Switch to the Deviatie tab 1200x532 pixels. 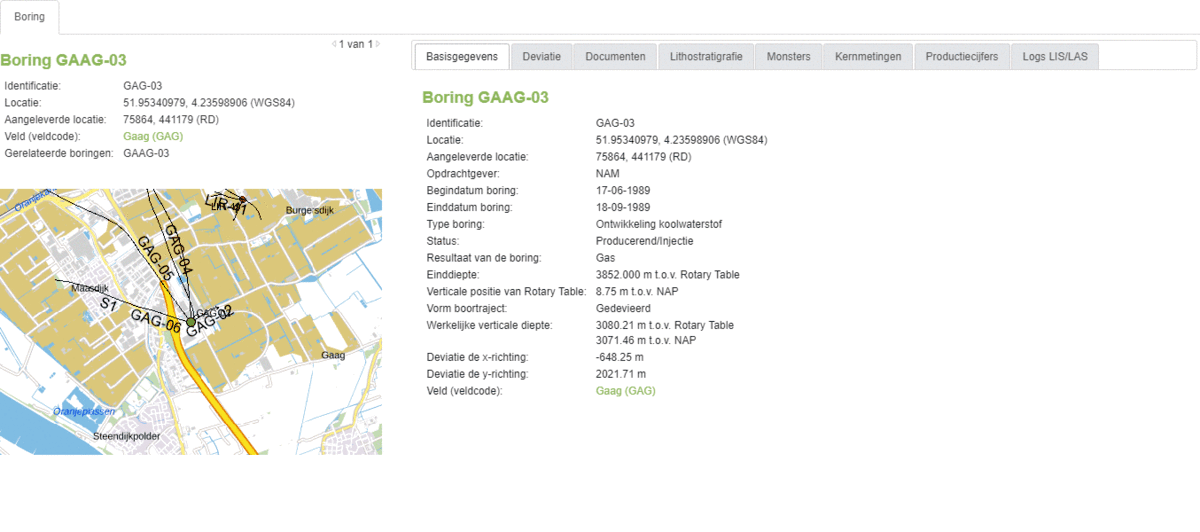coord(542,57)
